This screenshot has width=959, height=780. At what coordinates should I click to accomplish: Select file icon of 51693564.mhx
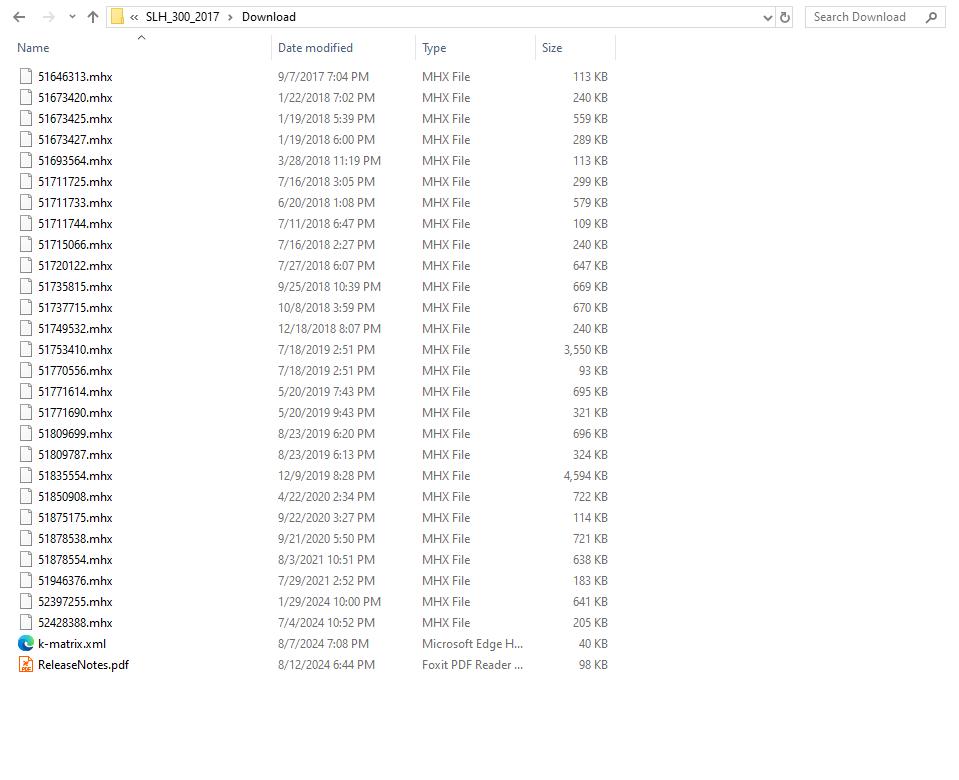click(x=26, y=160)
